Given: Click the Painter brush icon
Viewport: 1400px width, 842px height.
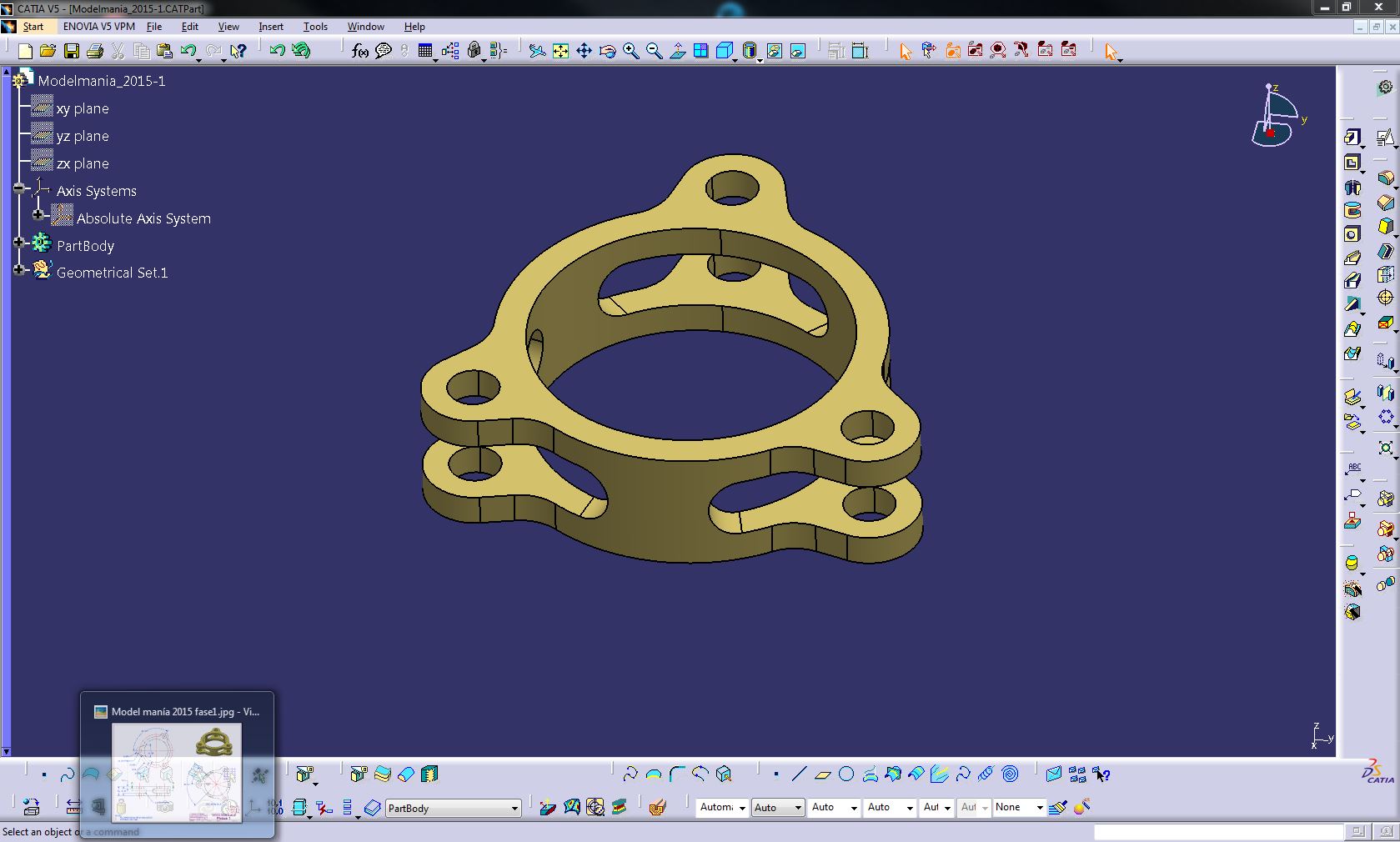Looking at the screenshot, I should (x=1058, y=807).
